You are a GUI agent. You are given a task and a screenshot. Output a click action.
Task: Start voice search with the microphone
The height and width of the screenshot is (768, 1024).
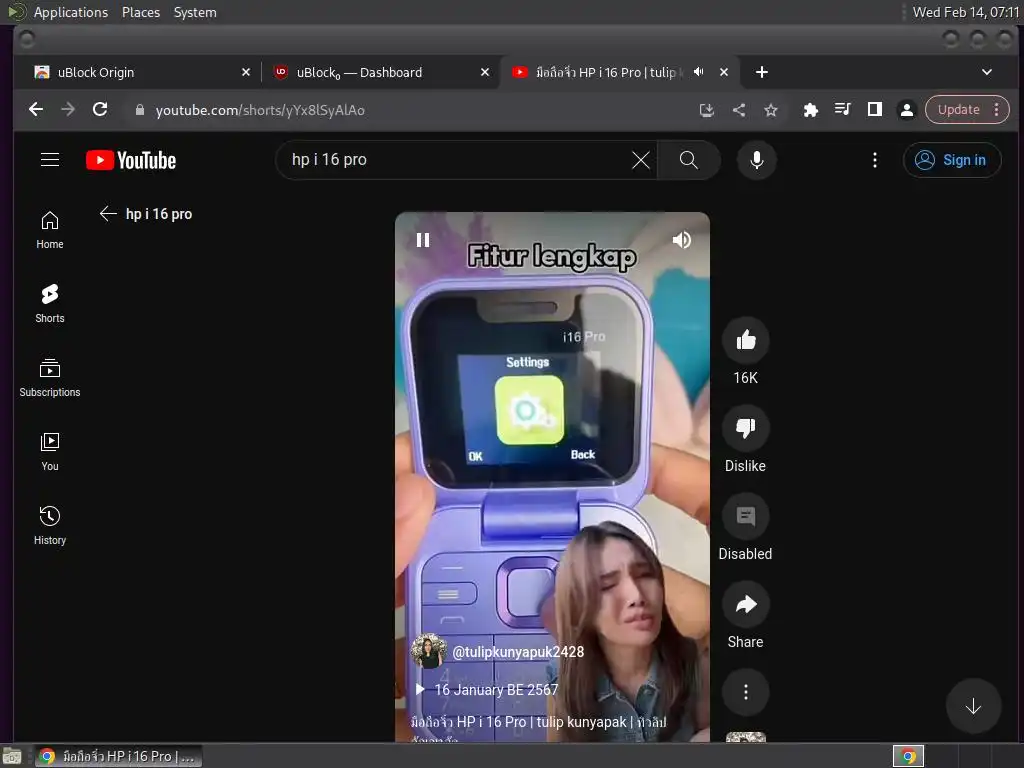[x=756, y=160]
